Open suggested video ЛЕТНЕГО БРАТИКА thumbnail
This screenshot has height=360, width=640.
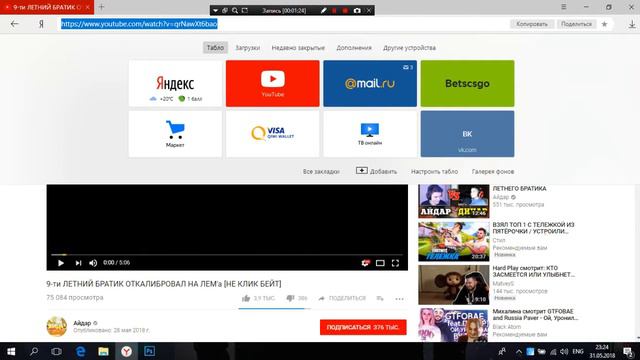pyautogui.click(x=453, y=201)
